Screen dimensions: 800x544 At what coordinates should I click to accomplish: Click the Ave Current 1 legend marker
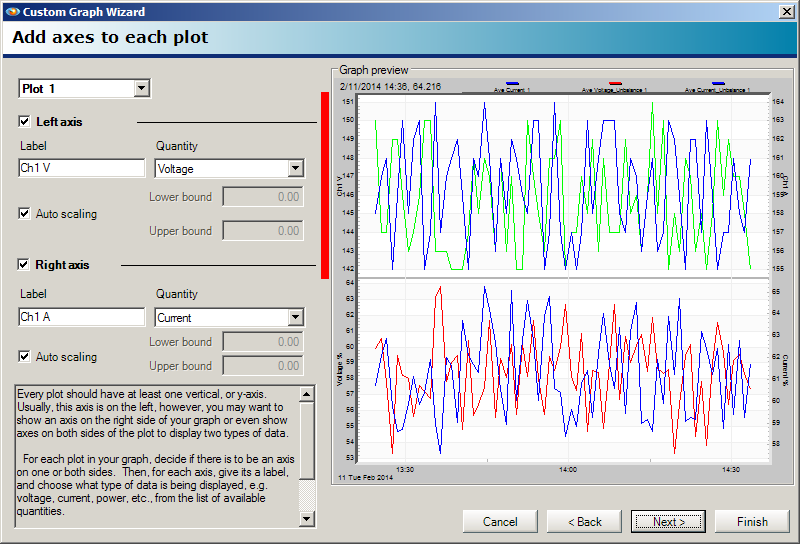tap(512, 85)
